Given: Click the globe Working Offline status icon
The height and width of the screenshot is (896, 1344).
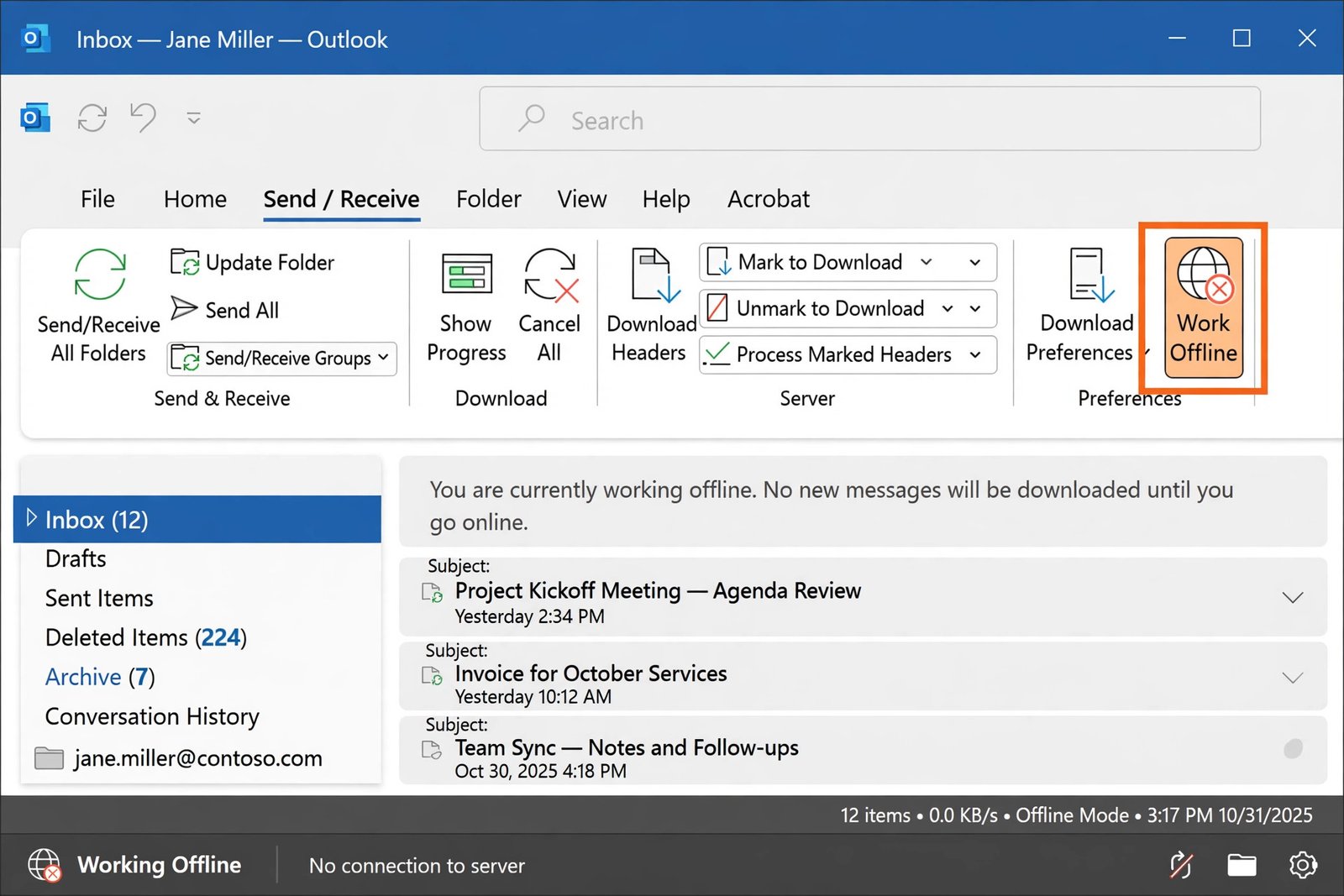Looking at the screenshot, I should 44,865.
